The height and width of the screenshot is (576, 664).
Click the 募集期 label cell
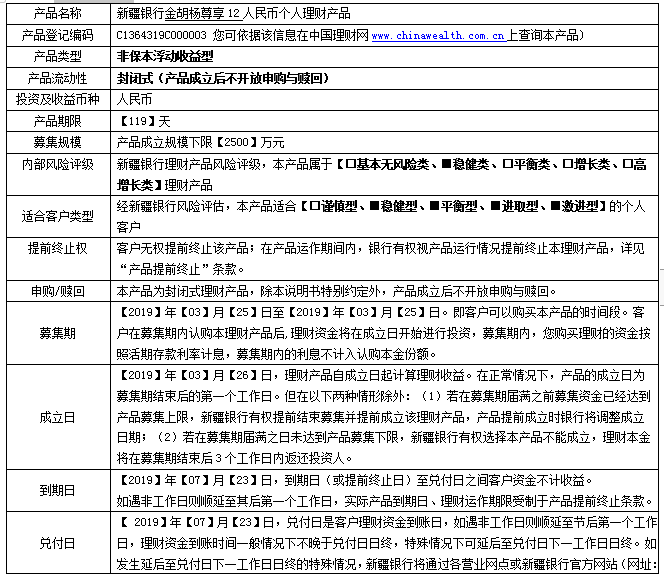(58, 333)
